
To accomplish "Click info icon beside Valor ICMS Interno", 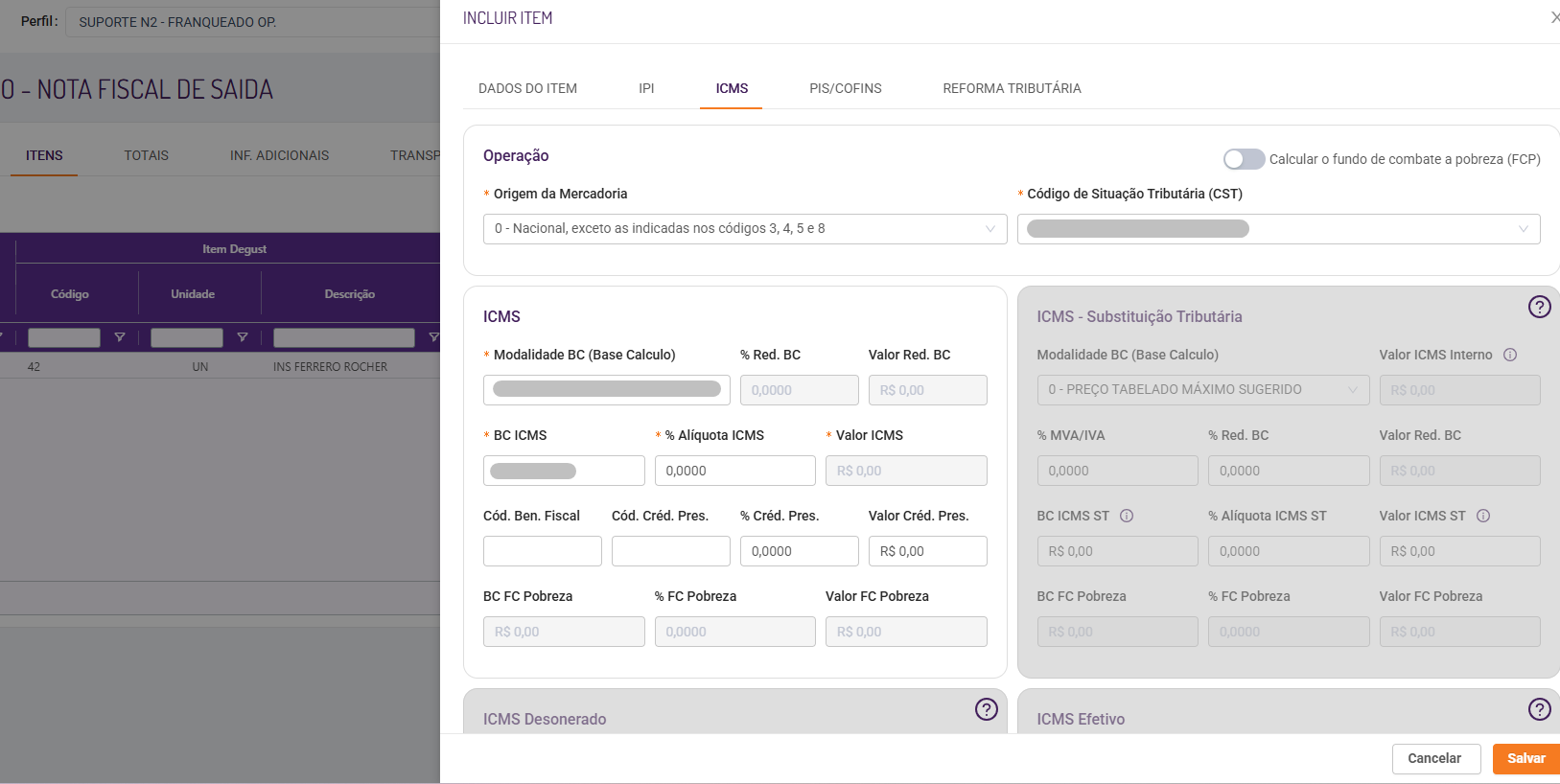I will (1510, 355).
